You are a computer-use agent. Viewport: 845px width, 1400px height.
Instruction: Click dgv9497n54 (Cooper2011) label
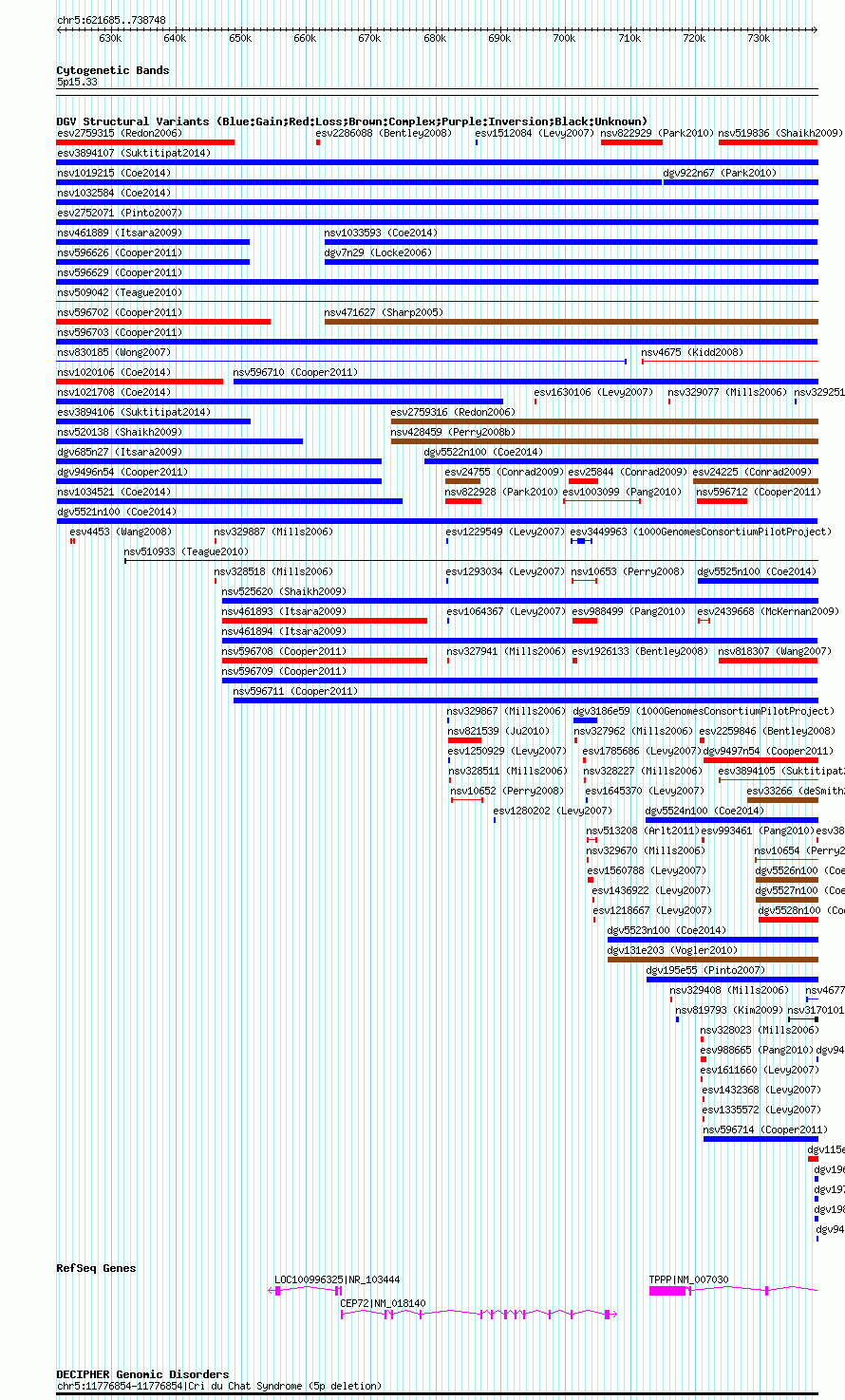point(768,752)
